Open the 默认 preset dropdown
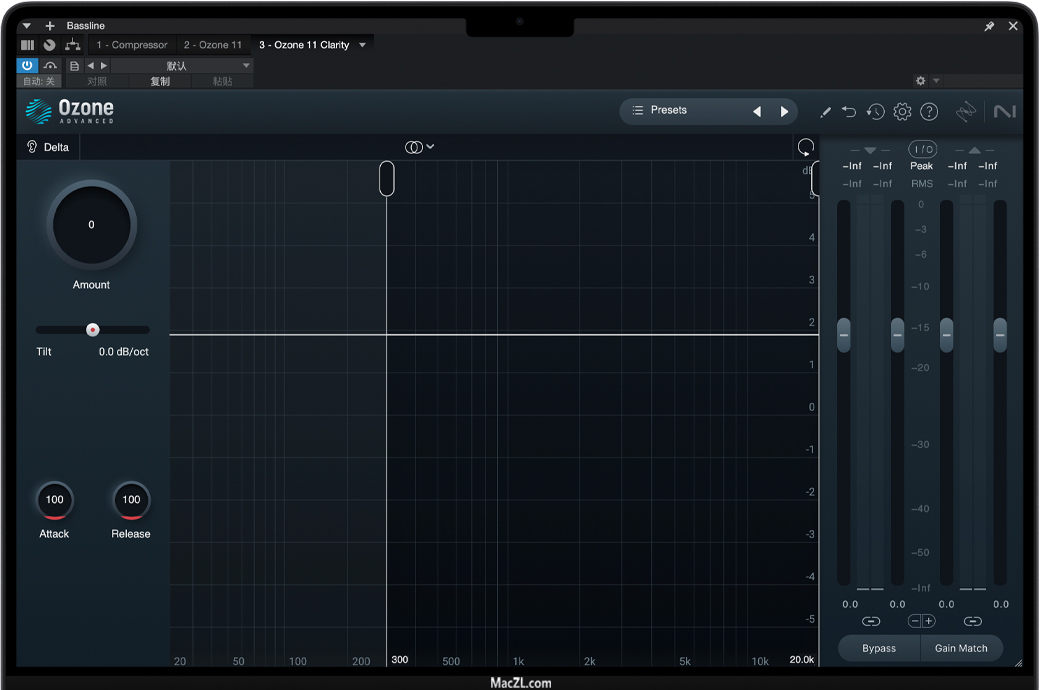The height and width of the screenshot is (690, 1040). click(x=181, y=66)
